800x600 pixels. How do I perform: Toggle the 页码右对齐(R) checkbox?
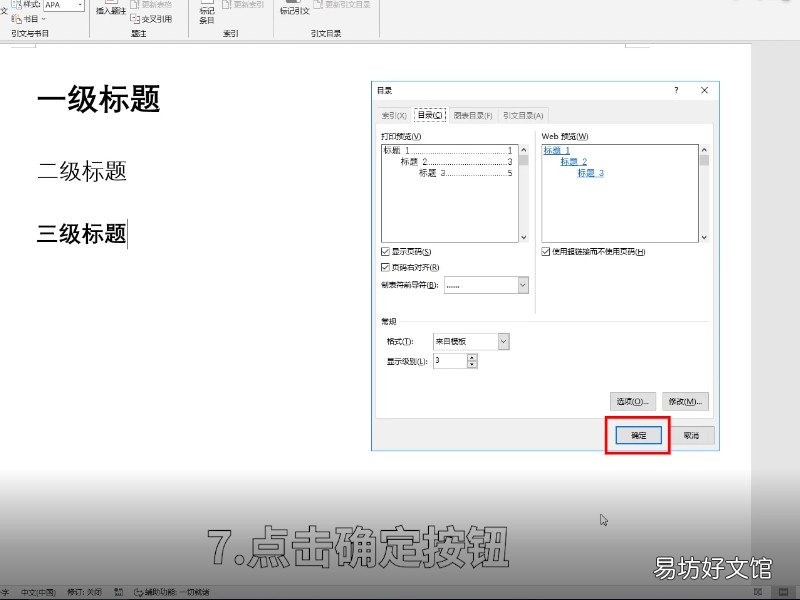coord(386,267)
